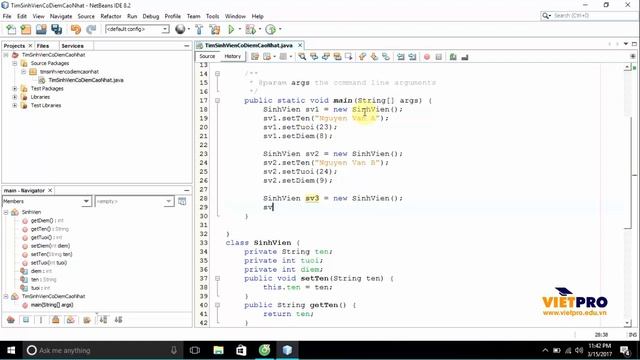Viewport: 640px width, 360px height.
Task: Click the Undo toolbar icon
Action: point(76,29)
